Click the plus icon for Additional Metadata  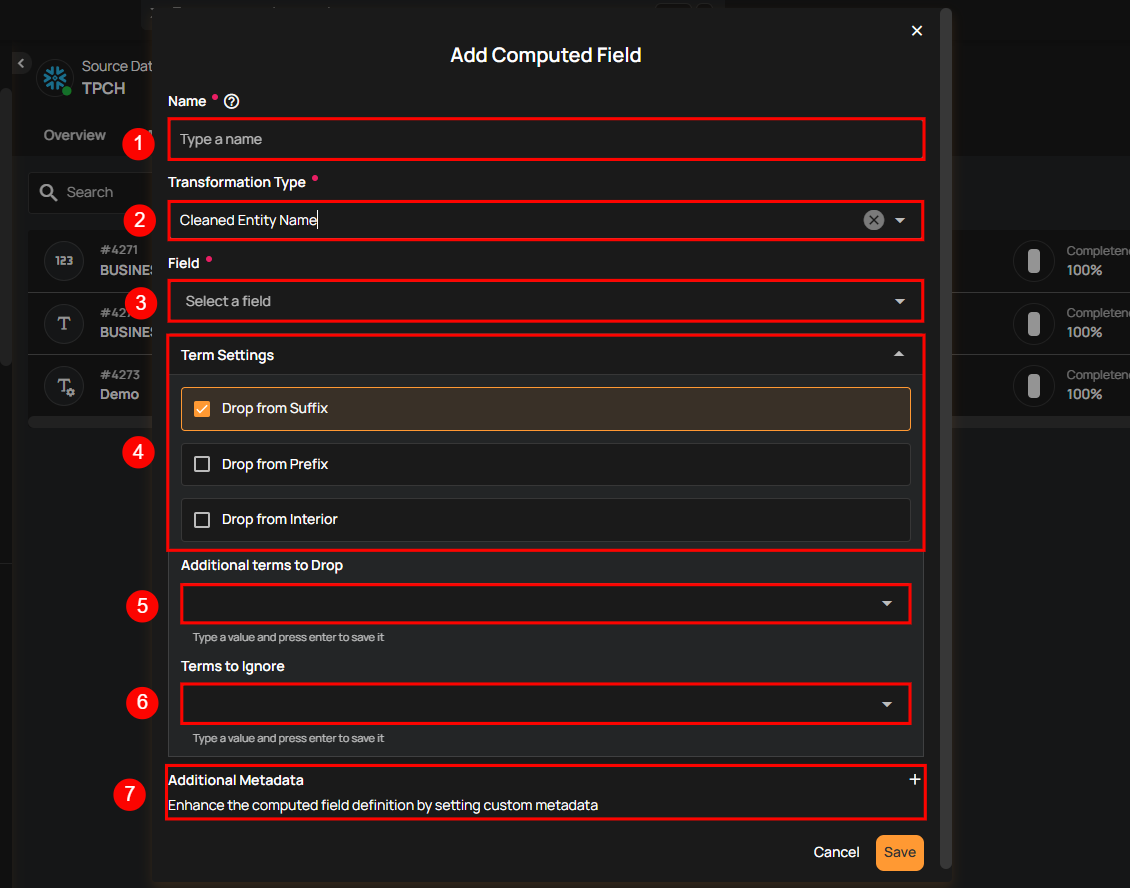(914, 780)
